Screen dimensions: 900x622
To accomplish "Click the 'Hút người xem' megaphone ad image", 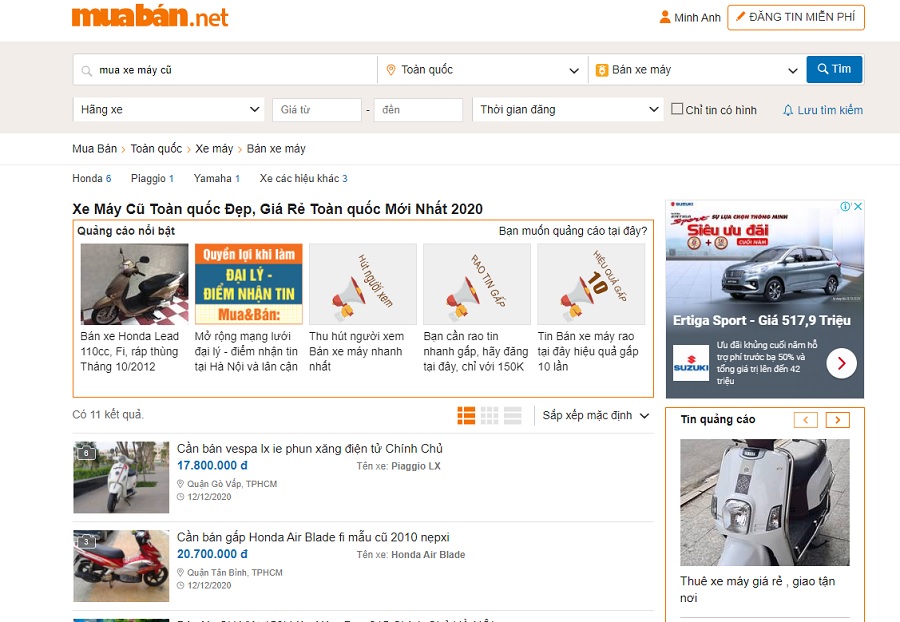I will 363,284.
